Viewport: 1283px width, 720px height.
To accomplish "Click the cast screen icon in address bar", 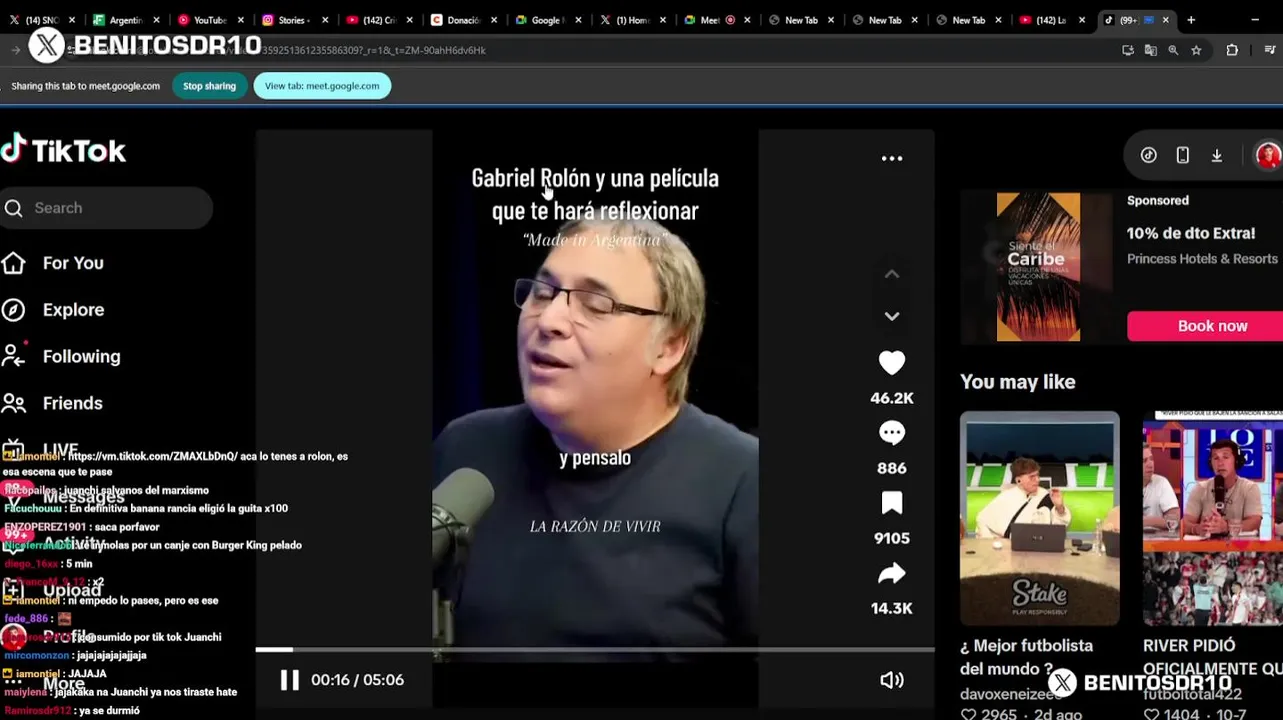I will pos(1128,50).
